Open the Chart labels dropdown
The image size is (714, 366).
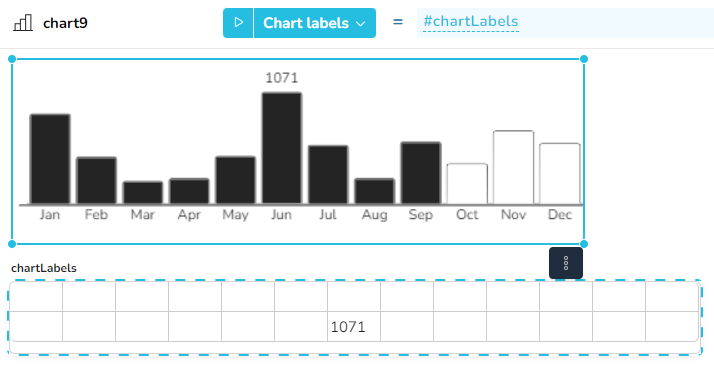click(x=315, y=23)
